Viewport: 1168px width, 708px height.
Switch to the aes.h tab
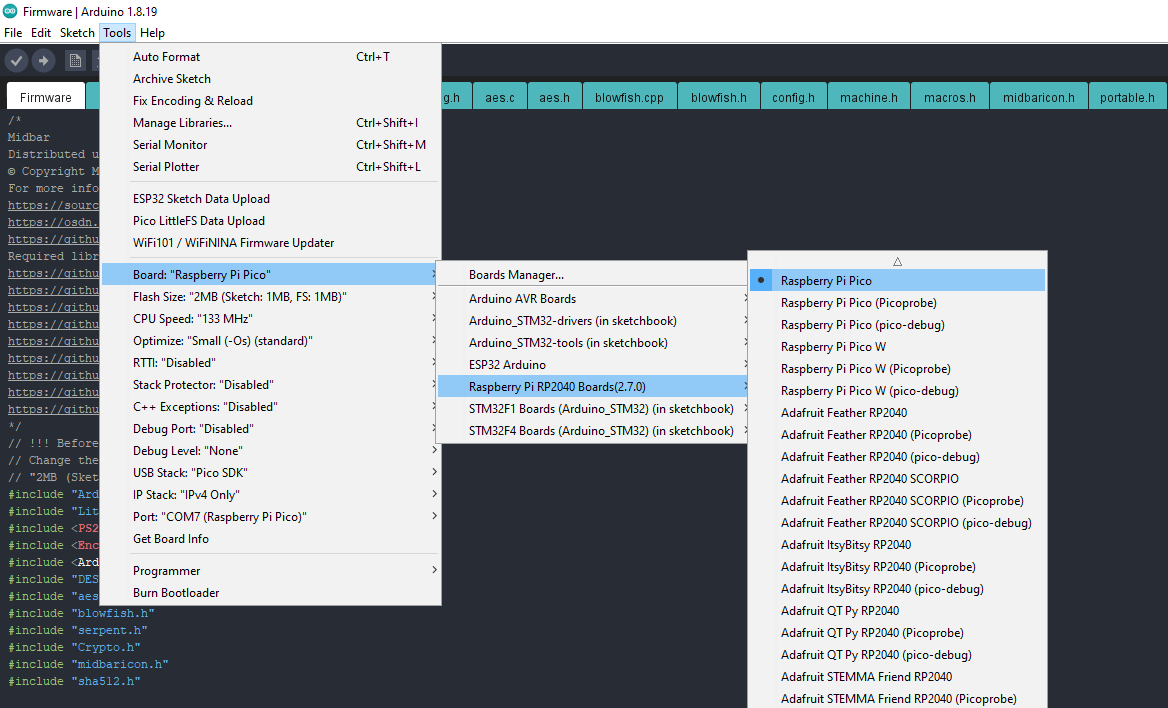coord(554,97)
